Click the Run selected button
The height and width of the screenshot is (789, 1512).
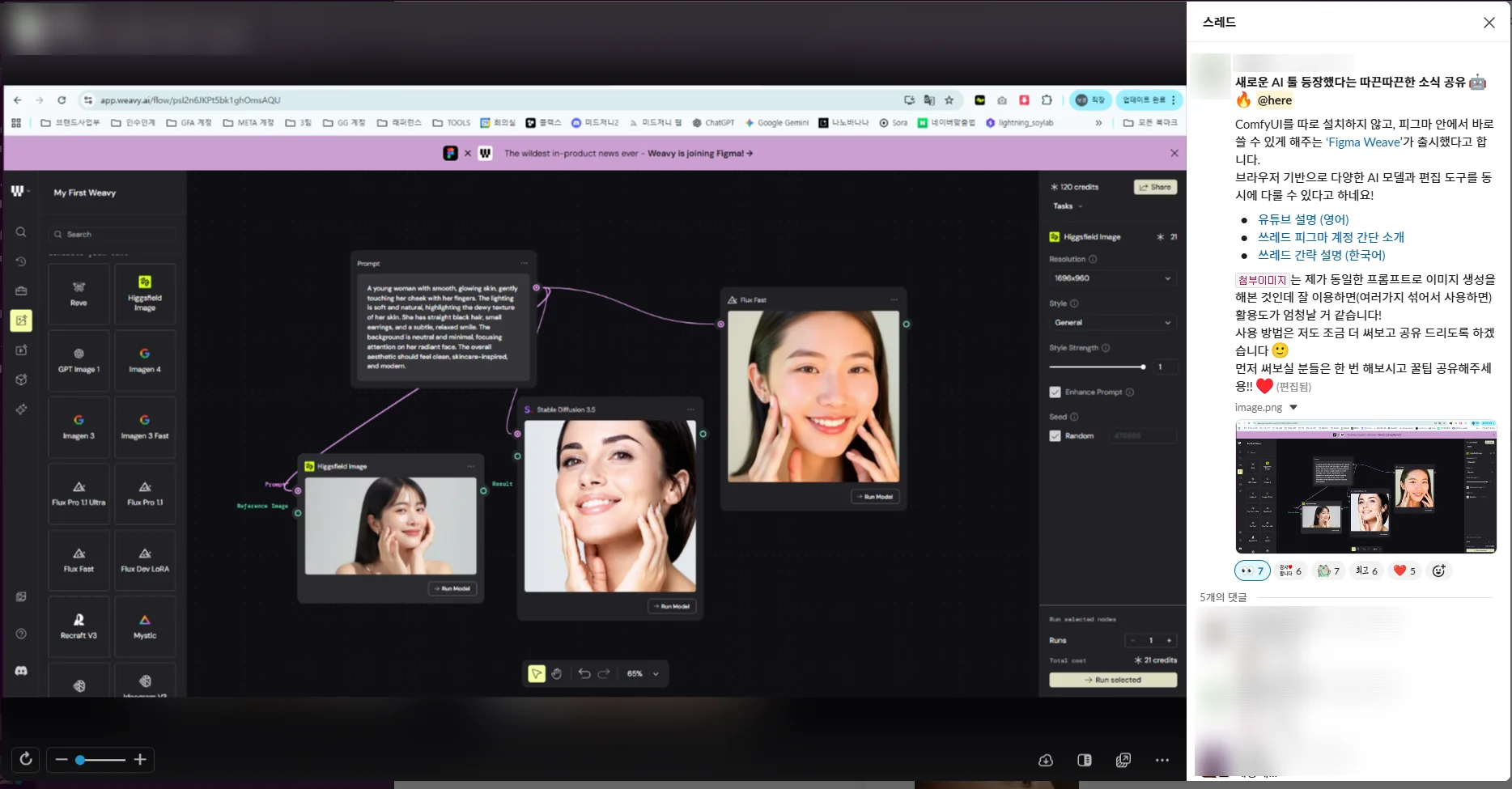[1113, 681]
